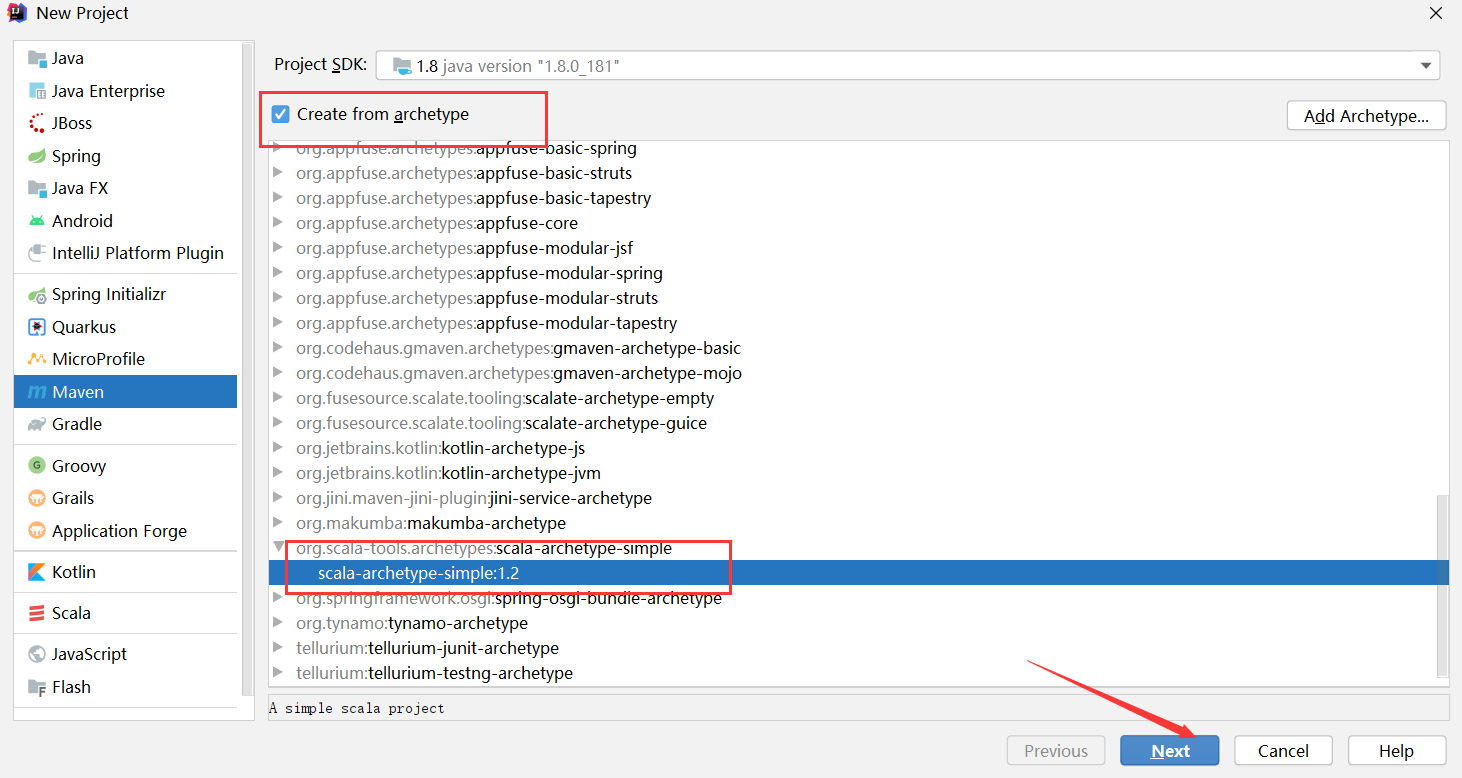Select tellurium-testng-archetype entry
Viewport: 1462px width, 778px height.
(x=434, y=673)
